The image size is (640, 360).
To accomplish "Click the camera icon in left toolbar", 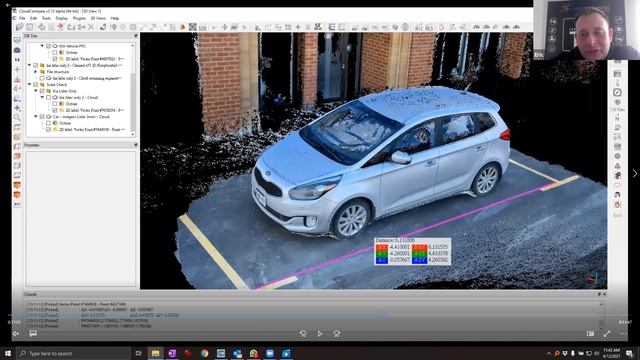I will [x=17, y=50].
